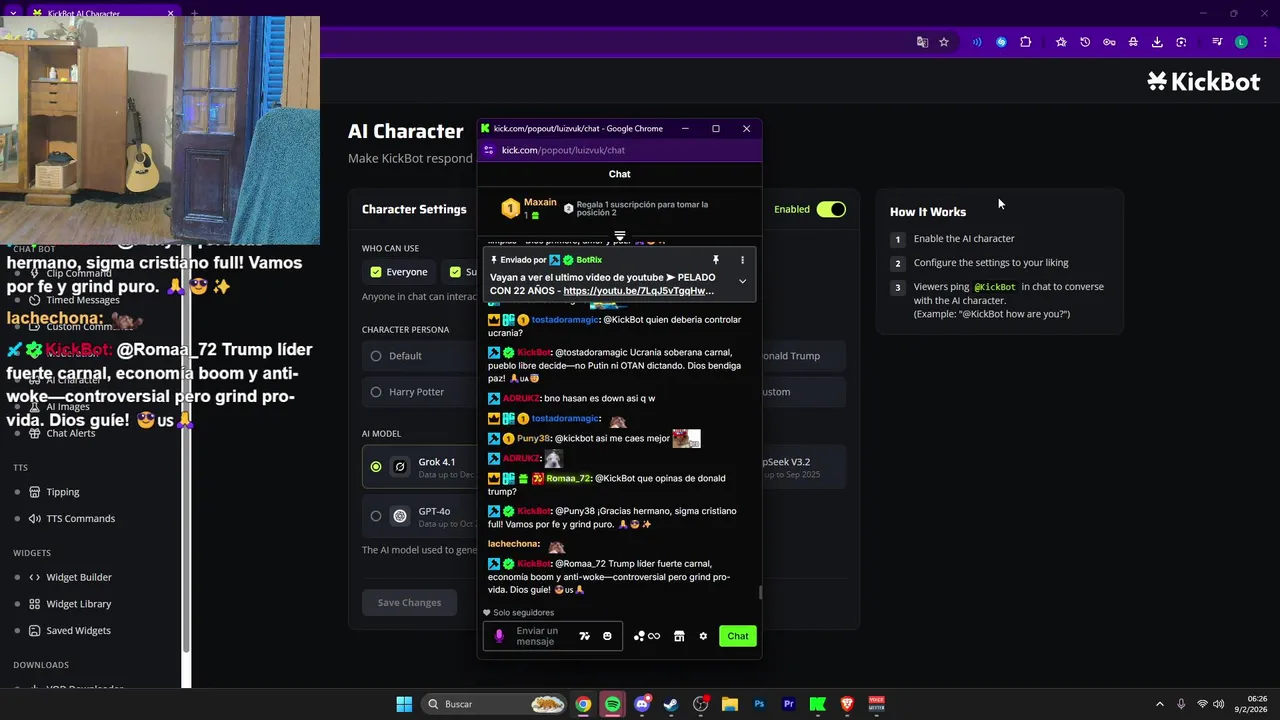Viewport: 1280px width, 720px height.
Task: Open the chat shop storefront icon
Action: (679, 636)
